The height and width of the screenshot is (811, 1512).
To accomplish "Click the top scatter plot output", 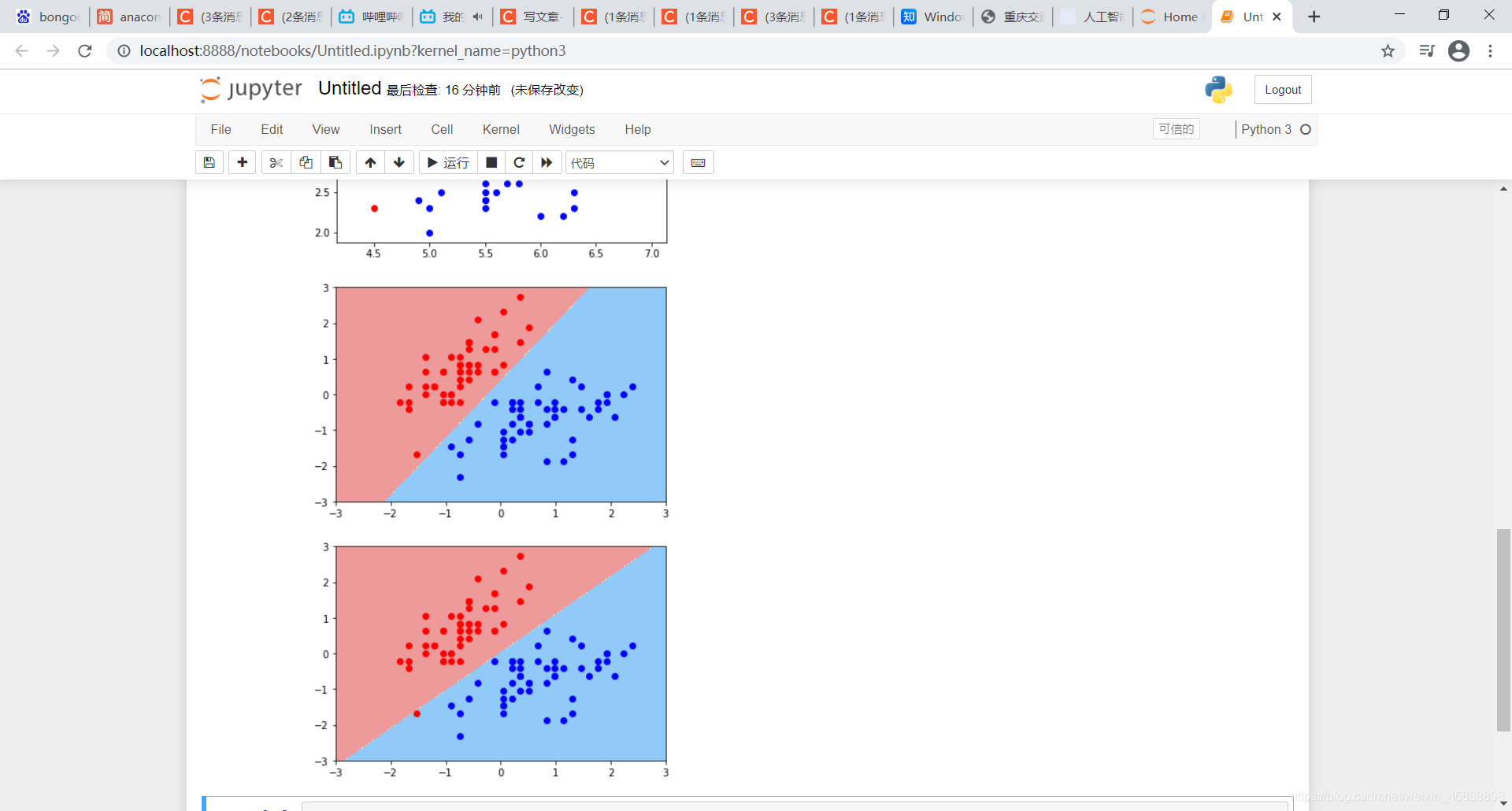I will 502,211.
